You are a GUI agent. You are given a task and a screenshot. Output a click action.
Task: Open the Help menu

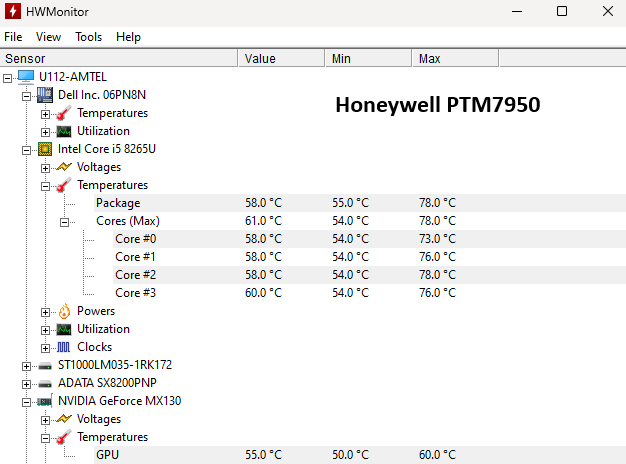(x=128, y=37)
